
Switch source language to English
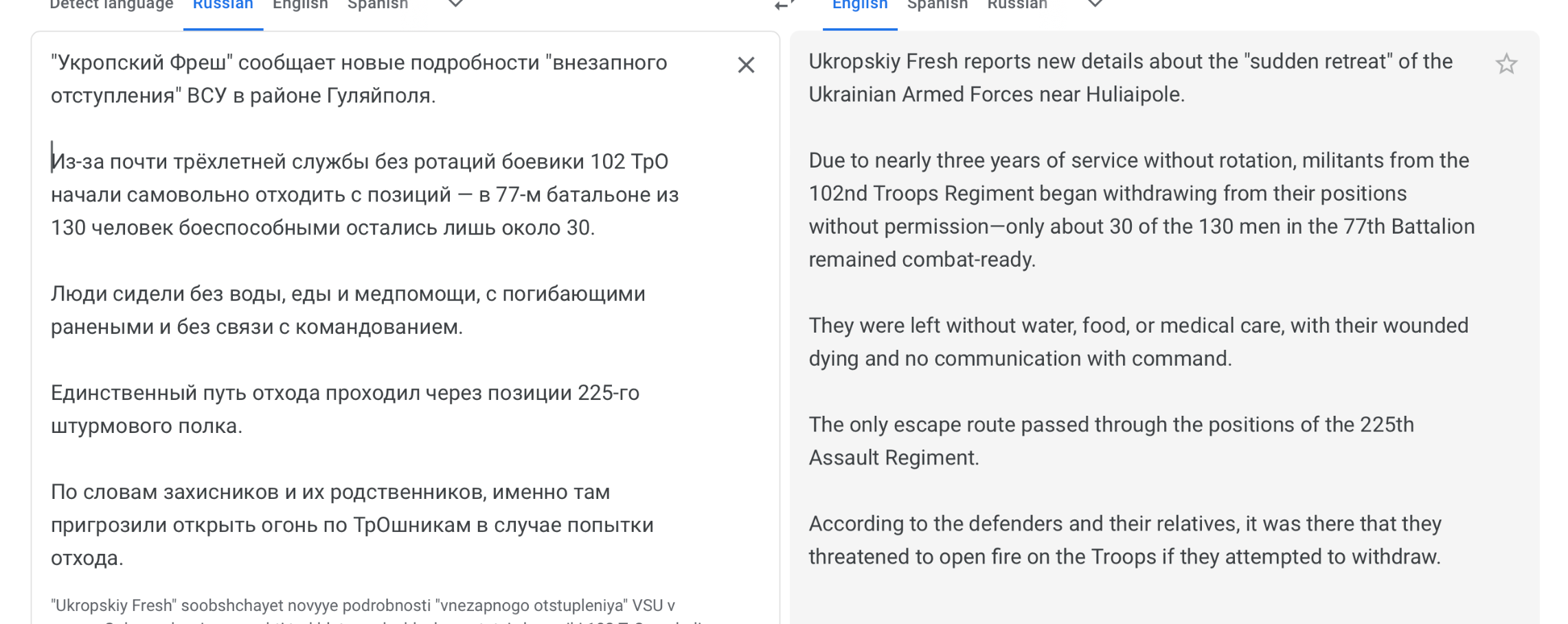click(300, 5)
